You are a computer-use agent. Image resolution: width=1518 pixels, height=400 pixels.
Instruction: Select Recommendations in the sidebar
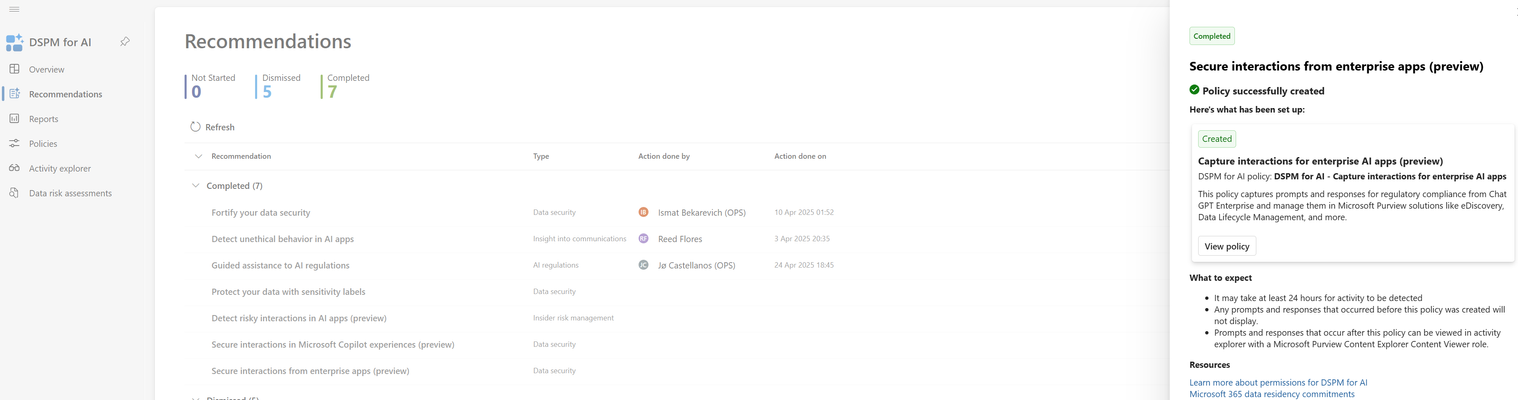coord(66,94)
